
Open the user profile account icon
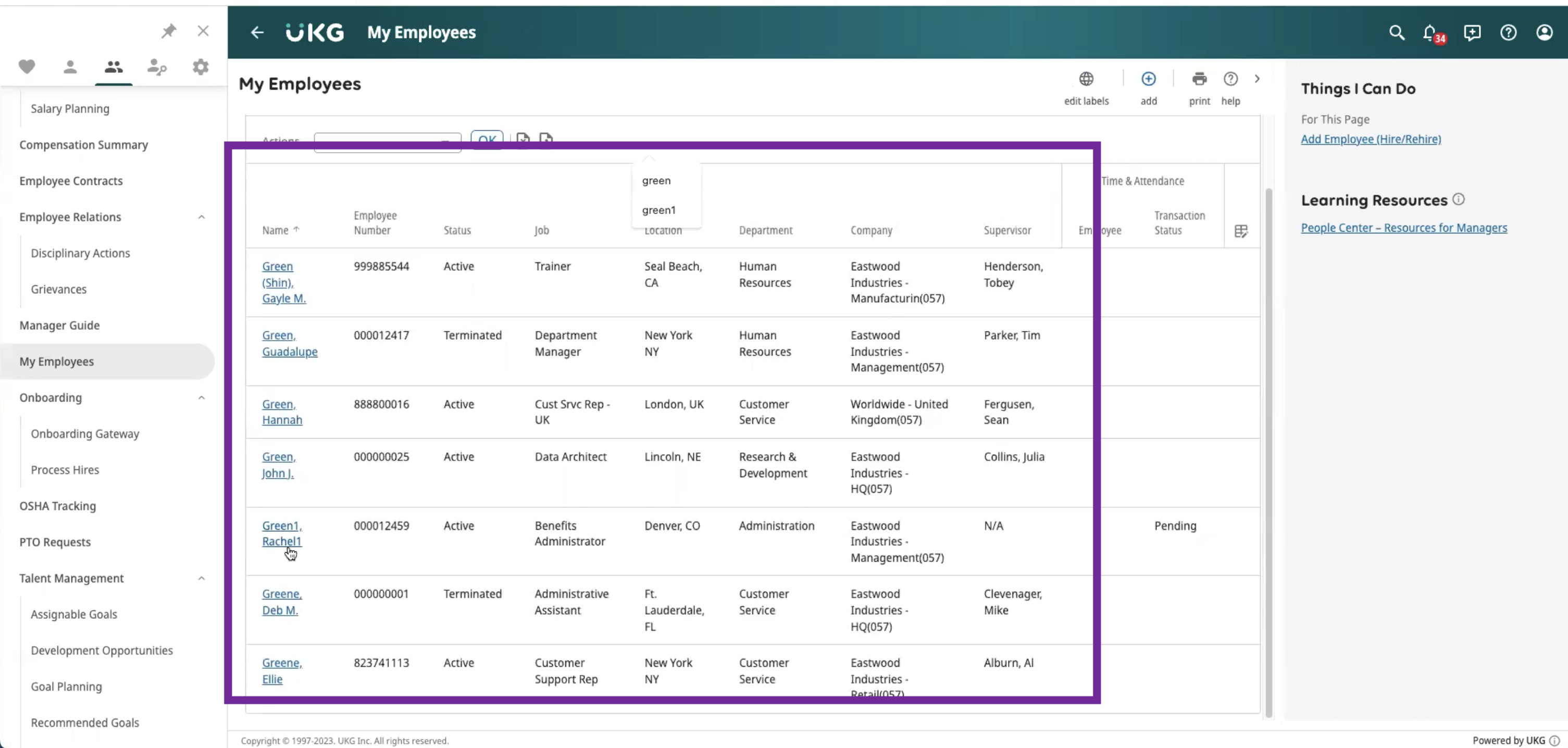[1544, 33]
